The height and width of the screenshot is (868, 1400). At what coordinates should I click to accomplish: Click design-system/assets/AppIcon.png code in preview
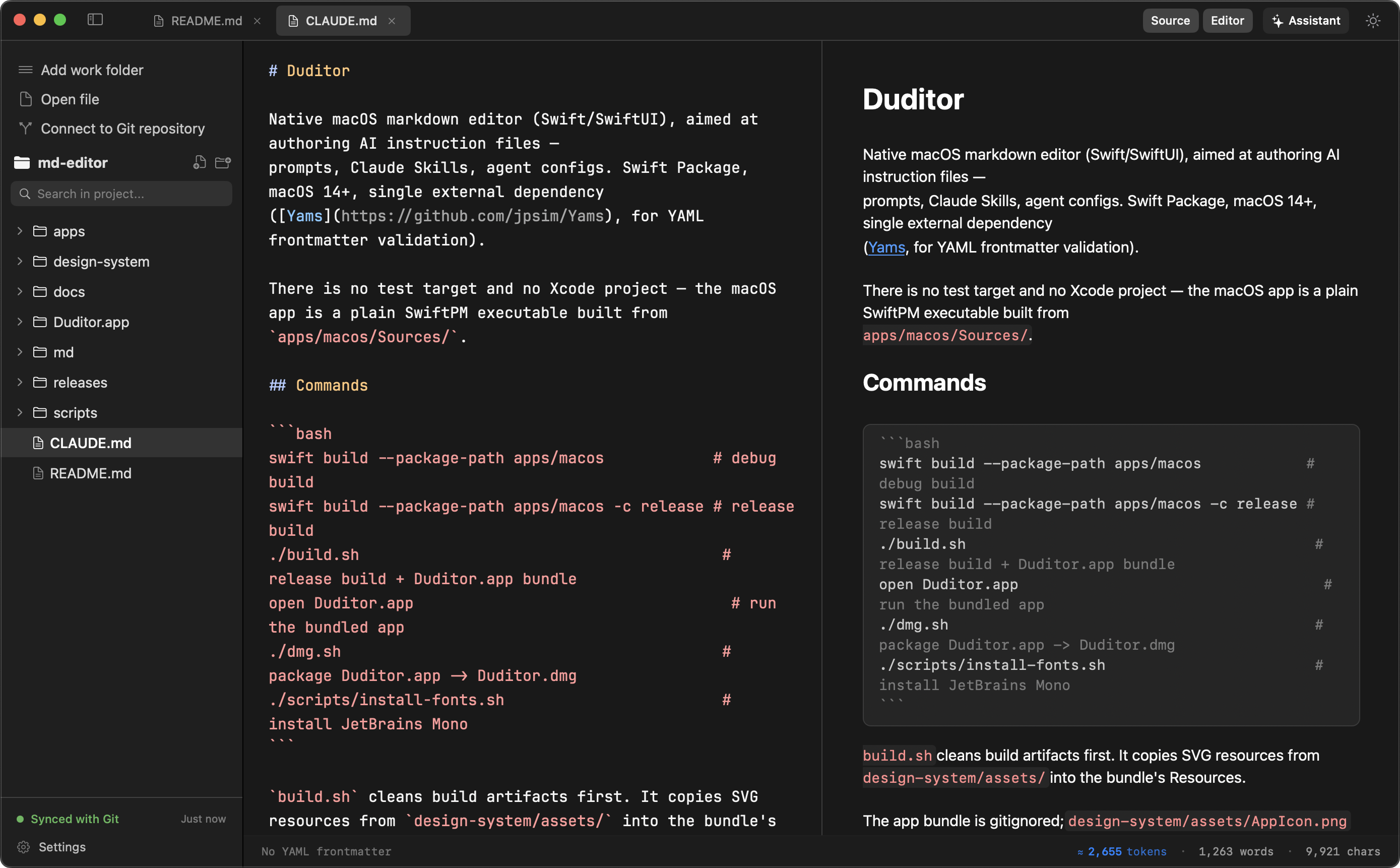(1207, 821)
